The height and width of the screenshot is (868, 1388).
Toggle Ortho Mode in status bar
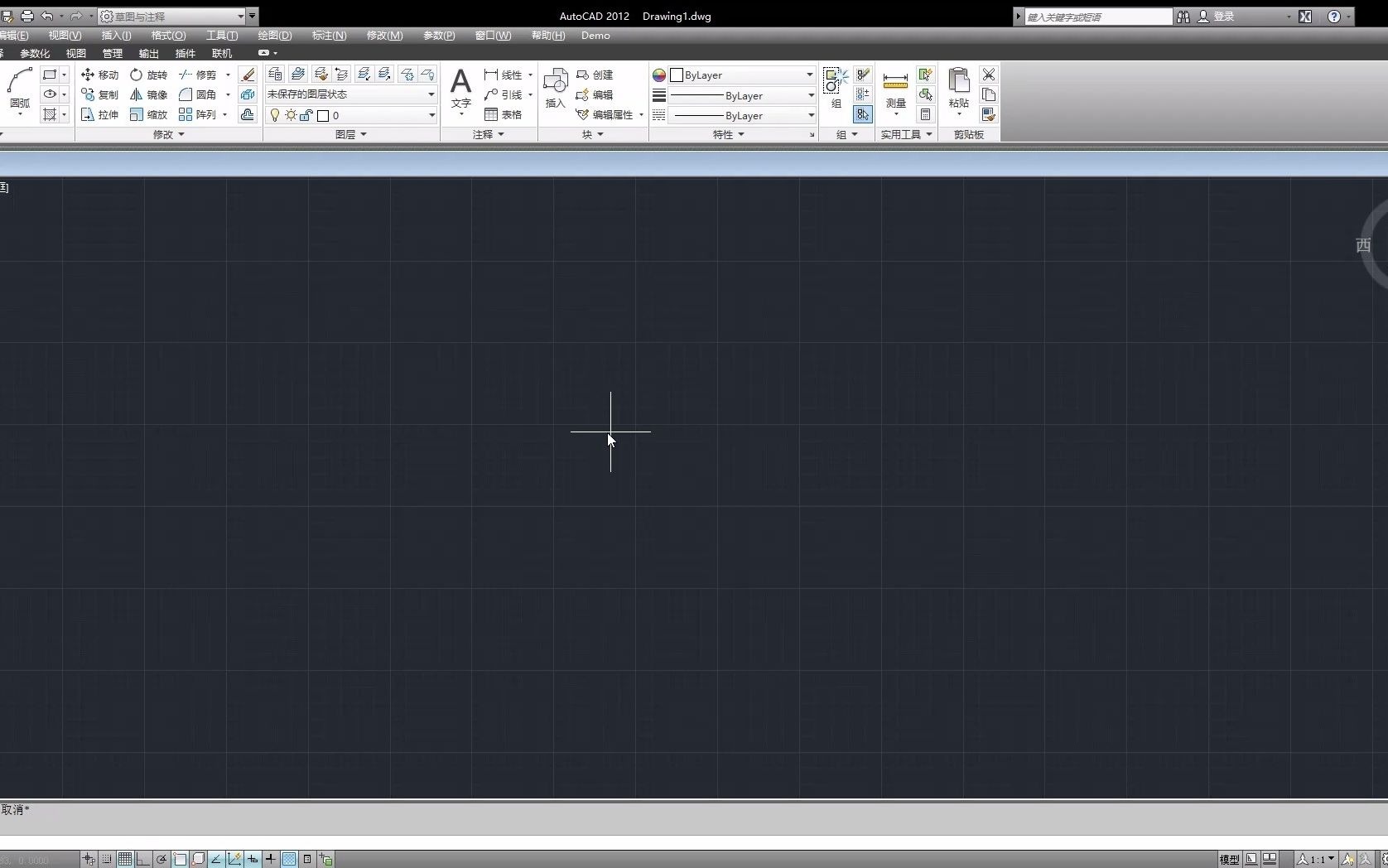(x=143, y=859)
